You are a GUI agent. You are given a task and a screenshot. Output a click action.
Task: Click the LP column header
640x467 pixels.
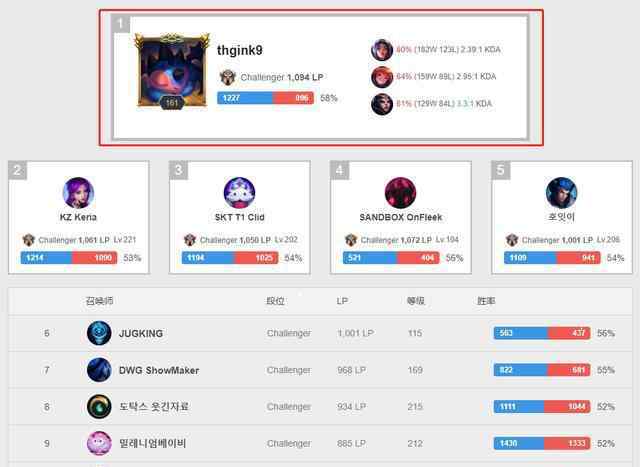tap(342, 301)
